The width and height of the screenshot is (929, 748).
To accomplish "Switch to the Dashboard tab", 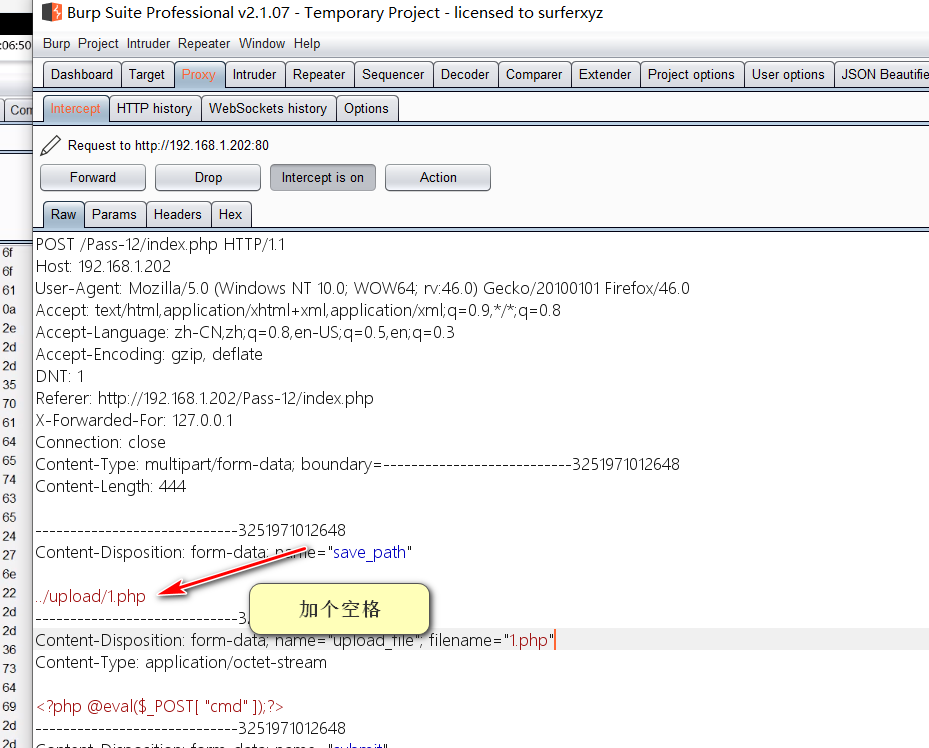I will click(82, 75).
